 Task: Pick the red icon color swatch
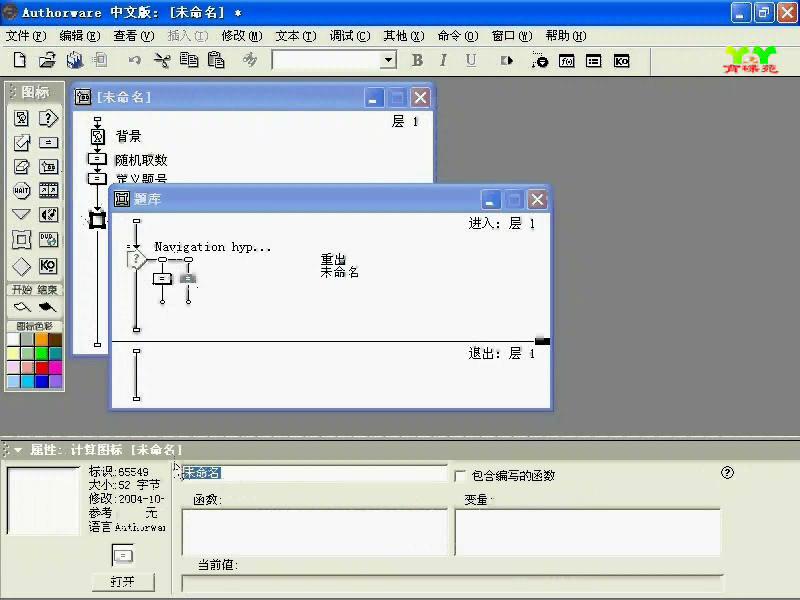42,367
